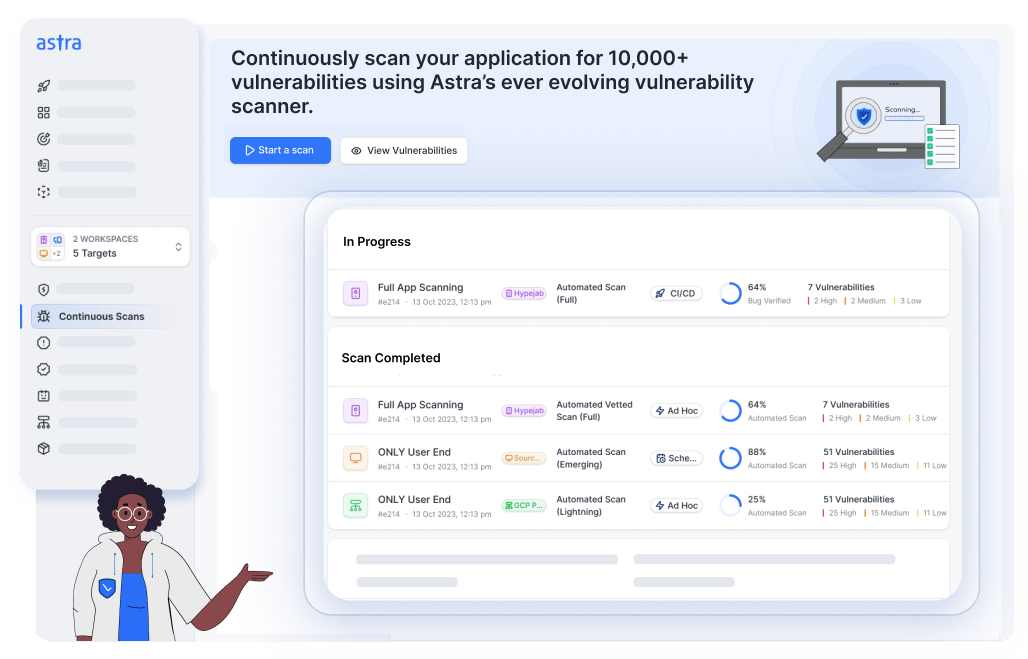Select the target radar icon in sidebar

pos(43,139)
